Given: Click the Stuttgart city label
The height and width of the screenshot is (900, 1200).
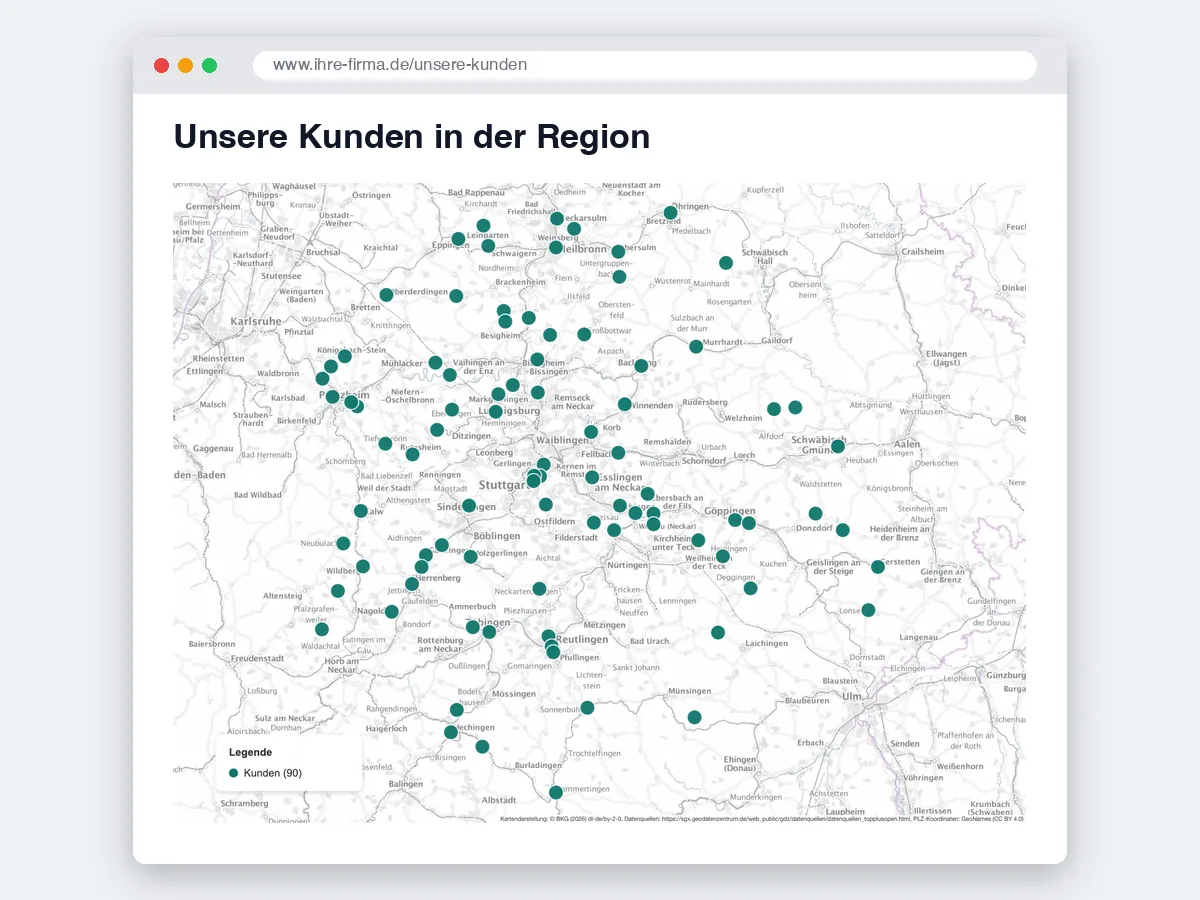Looking at the screenshot, I should click(x=503, y=485).
